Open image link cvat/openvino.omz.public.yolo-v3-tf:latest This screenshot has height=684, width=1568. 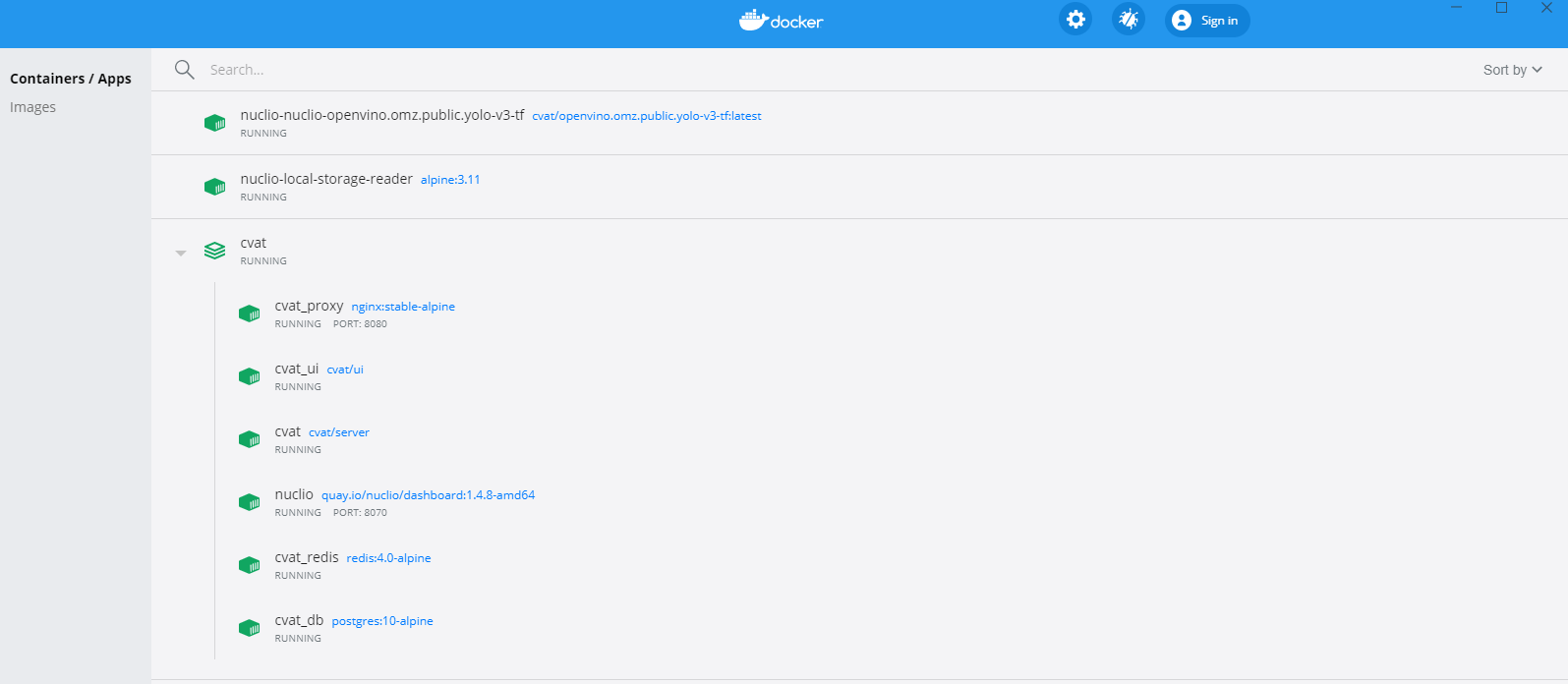[x=647, y=116]
